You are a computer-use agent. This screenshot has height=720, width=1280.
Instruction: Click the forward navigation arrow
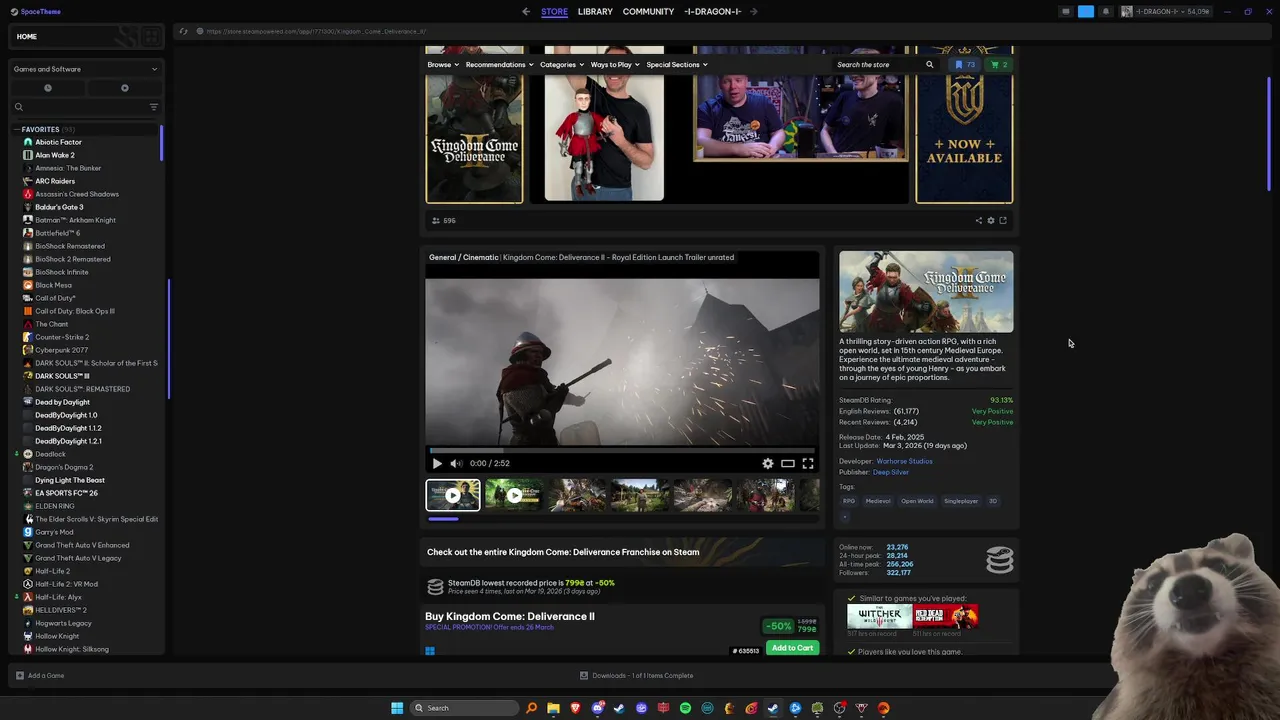(x=753, y=11)
